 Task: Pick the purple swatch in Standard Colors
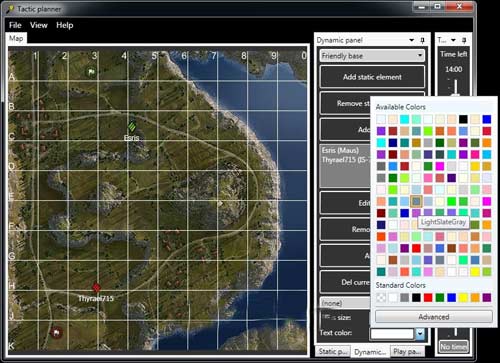(x=487, y=297)
